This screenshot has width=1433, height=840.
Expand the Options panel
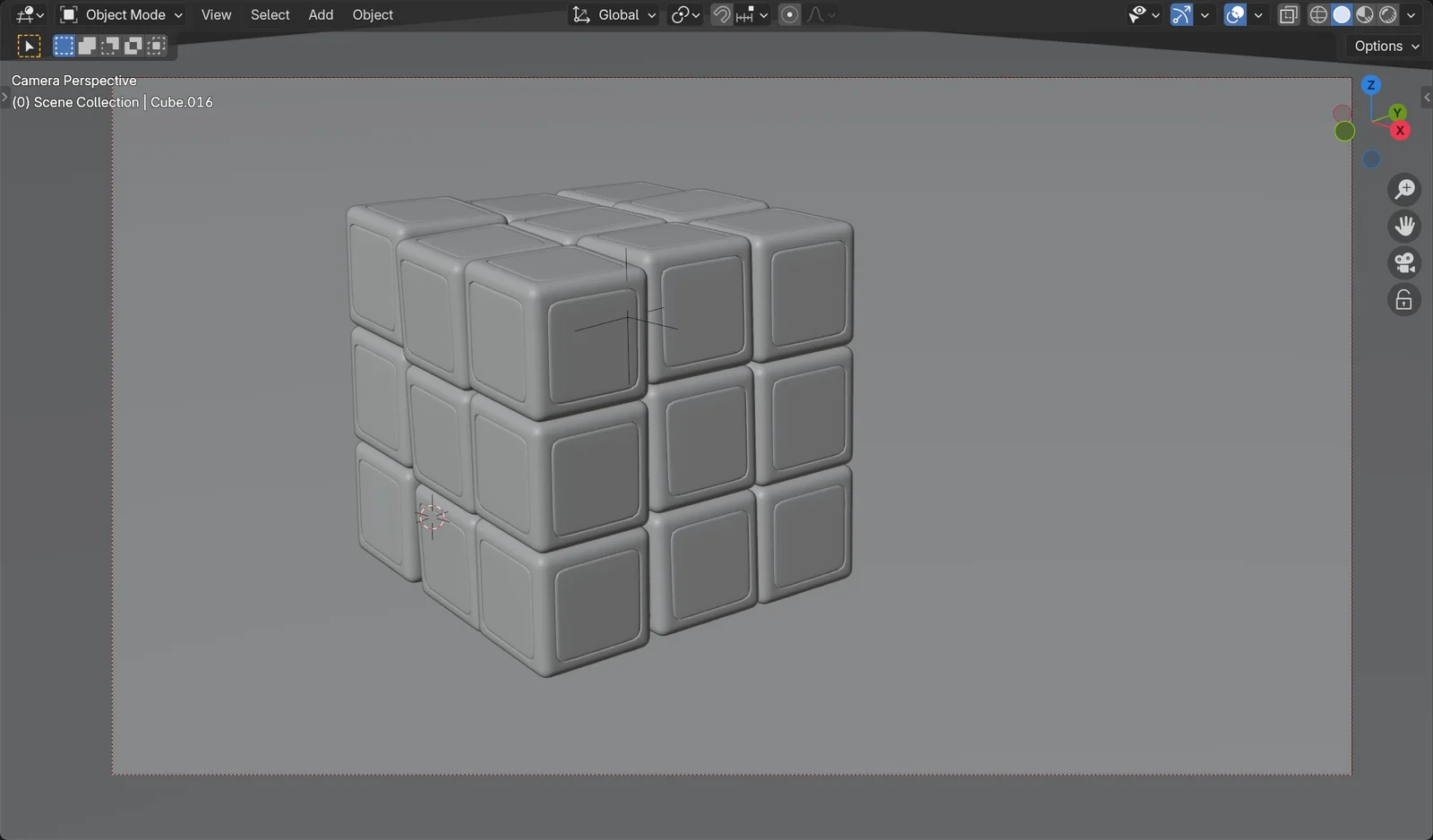click(x=1382, y=46)
